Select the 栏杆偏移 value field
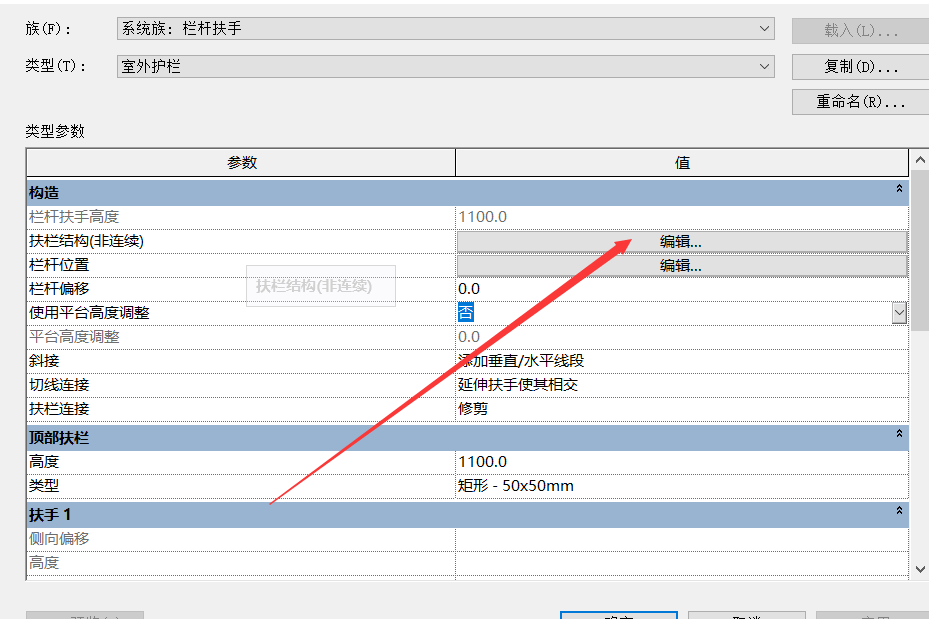 pos(681,289)
